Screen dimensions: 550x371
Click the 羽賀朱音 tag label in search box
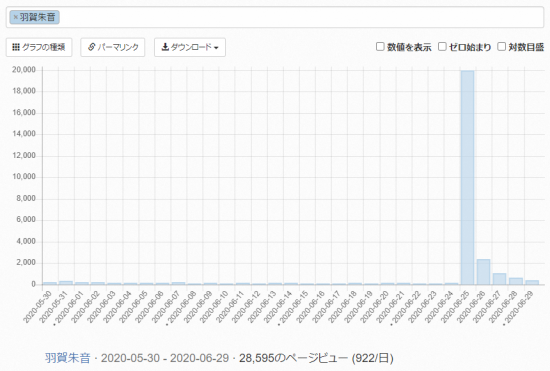click(x=37, y=17)
